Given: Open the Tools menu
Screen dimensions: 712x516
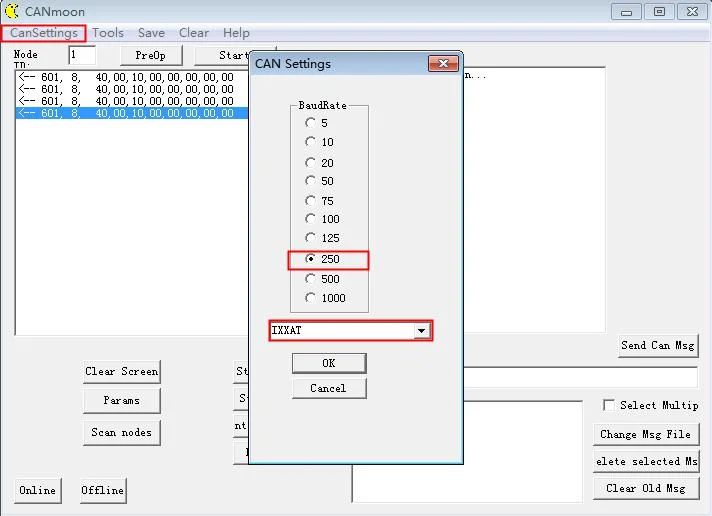Looking at the screenshot, I should (108, 33).
